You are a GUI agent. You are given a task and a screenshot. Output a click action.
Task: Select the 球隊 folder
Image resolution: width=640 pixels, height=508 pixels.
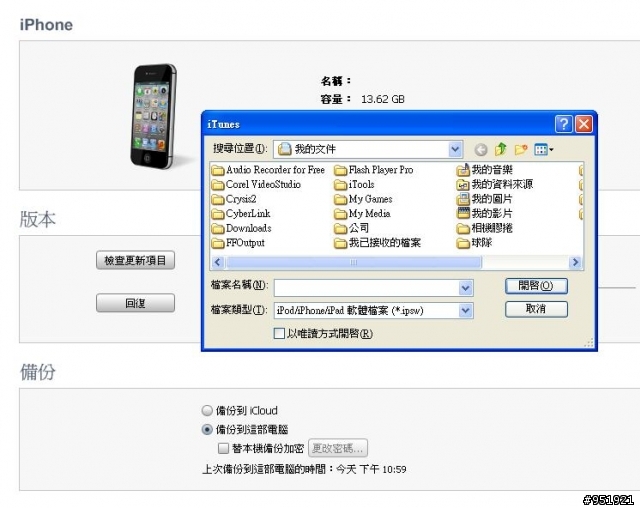474,243
